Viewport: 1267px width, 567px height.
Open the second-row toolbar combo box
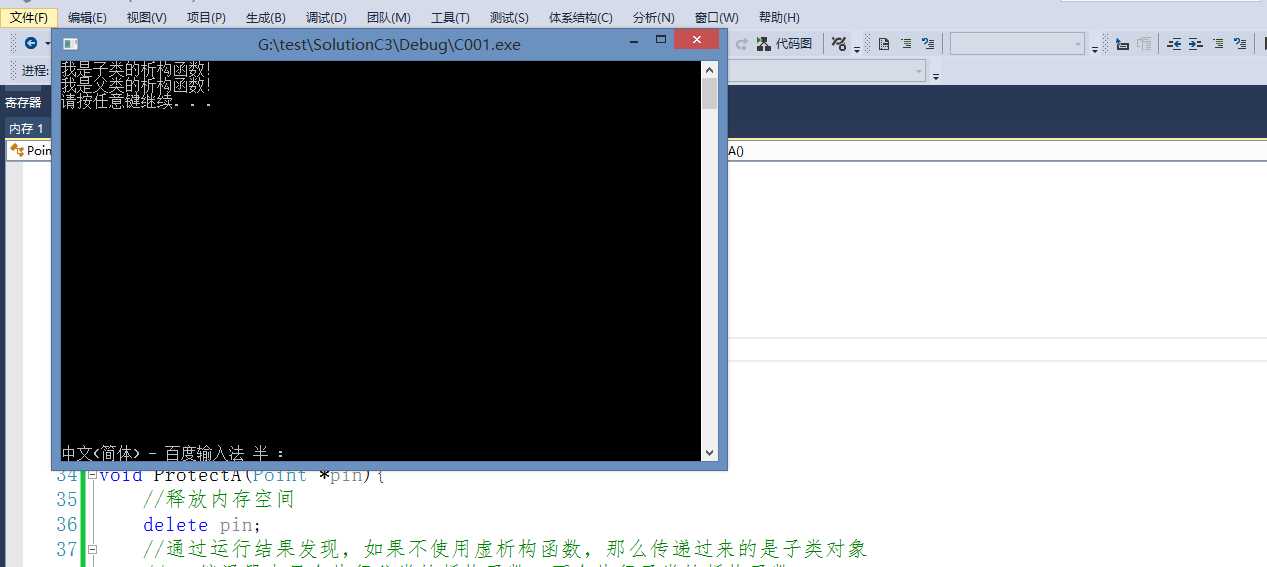[x=826, y=71]
